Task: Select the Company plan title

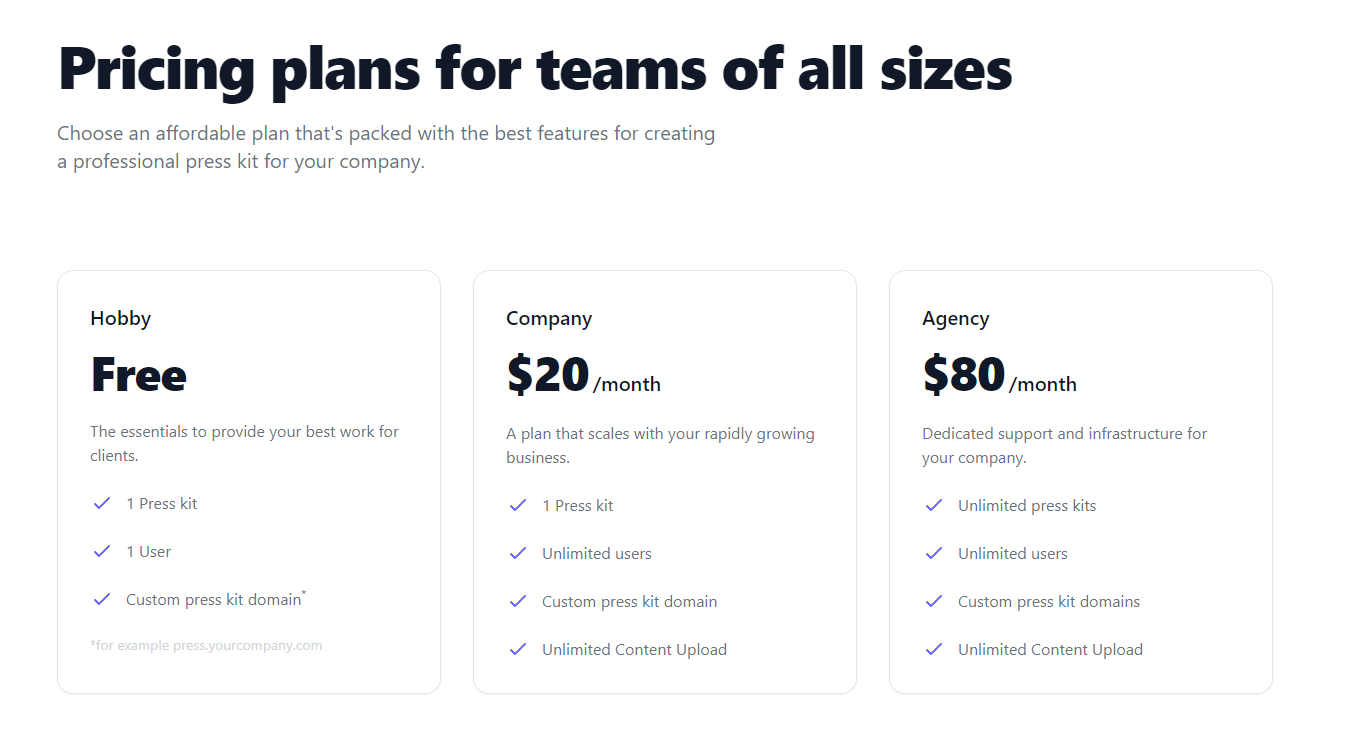Action: [x=549, y=319]
